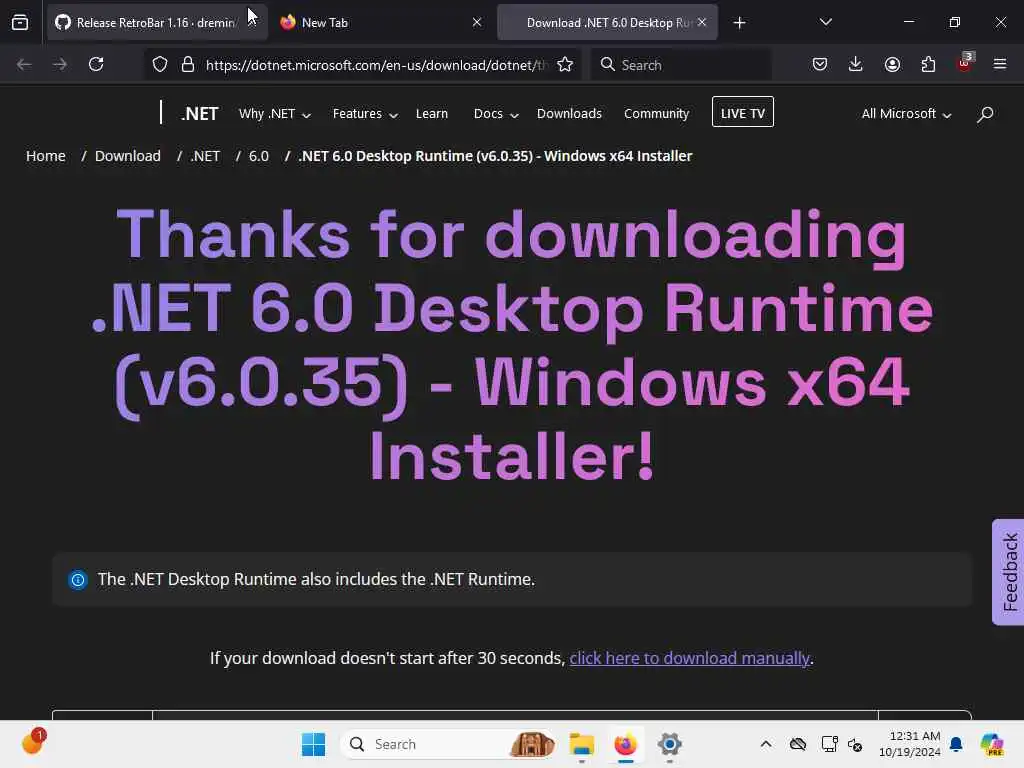The height and width of the screenshot is (768, 1024).
Task: Click here to download manually link
Action: pyautogui.click(x=690, y=658)
